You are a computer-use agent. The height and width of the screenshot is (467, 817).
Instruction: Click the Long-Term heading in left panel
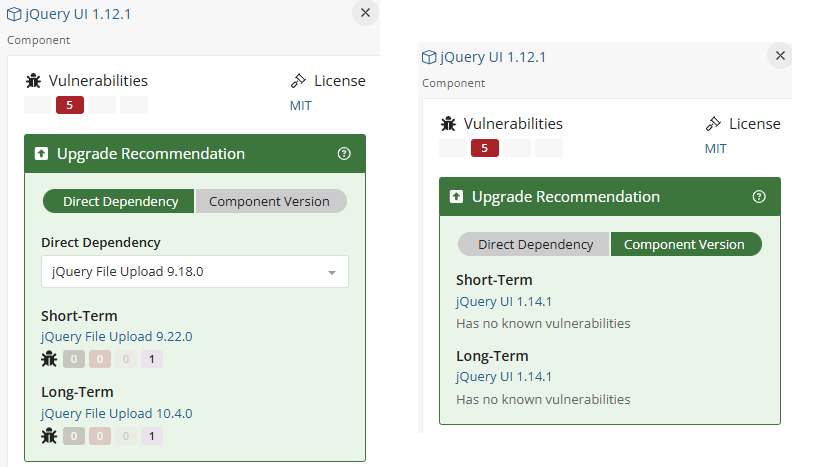pos(77,392)
